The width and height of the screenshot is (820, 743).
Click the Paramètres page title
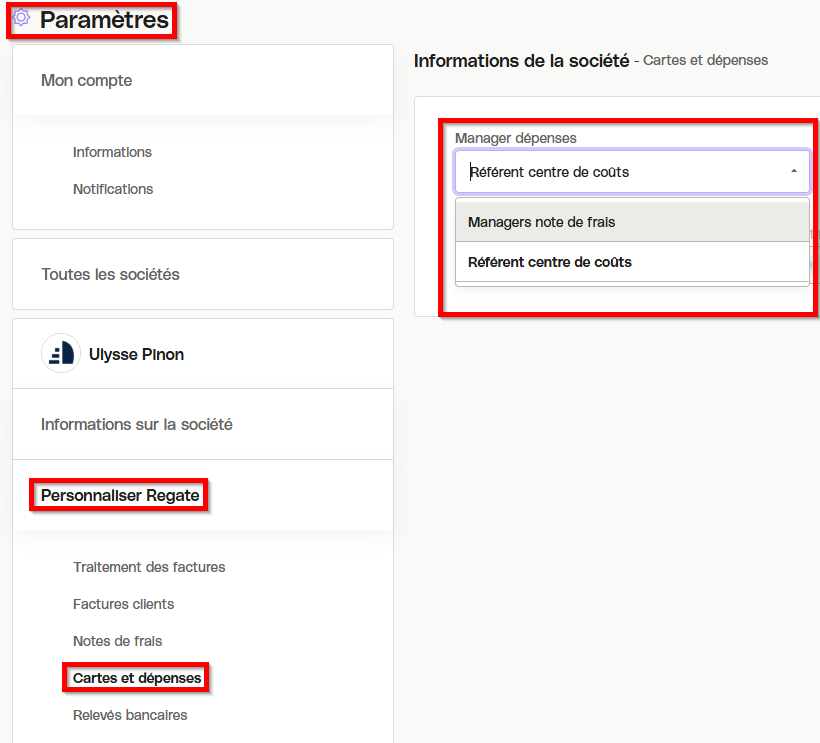[x=105, y=20]
